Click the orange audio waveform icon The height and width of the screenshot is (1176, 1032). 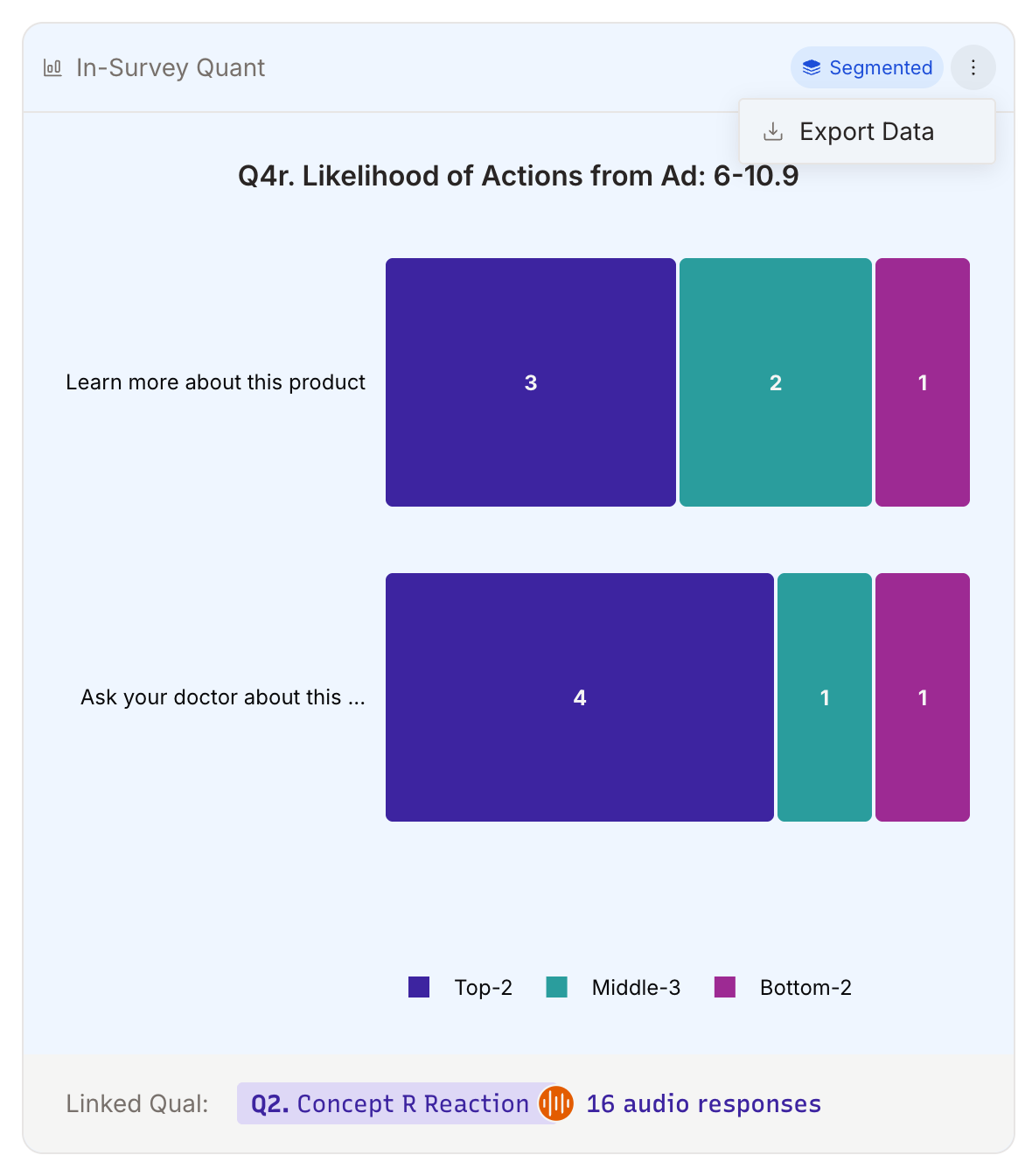coord(556,1103)
